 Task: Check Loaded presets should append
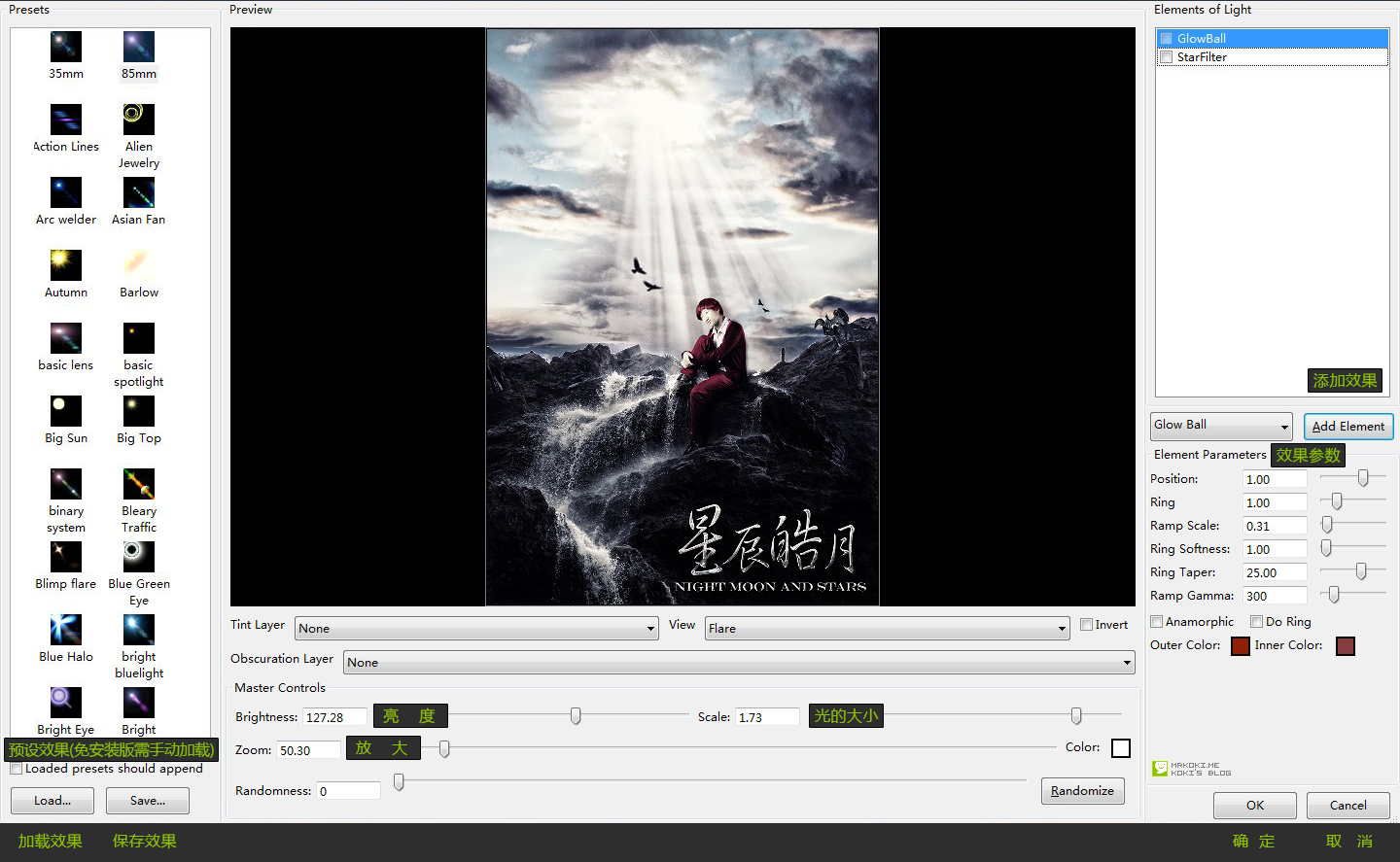coord(17,769)
